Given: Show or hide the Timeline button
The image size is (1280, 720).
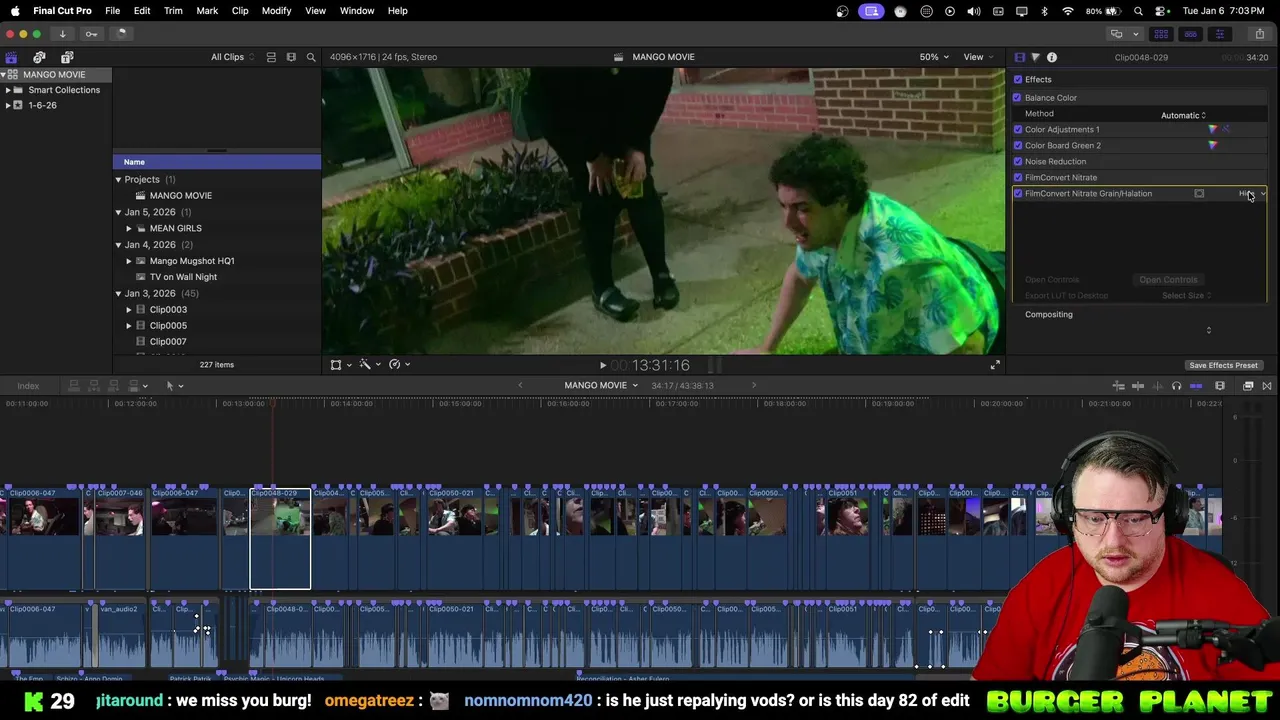Looking at the screenshot, I should coord(1190,34).
